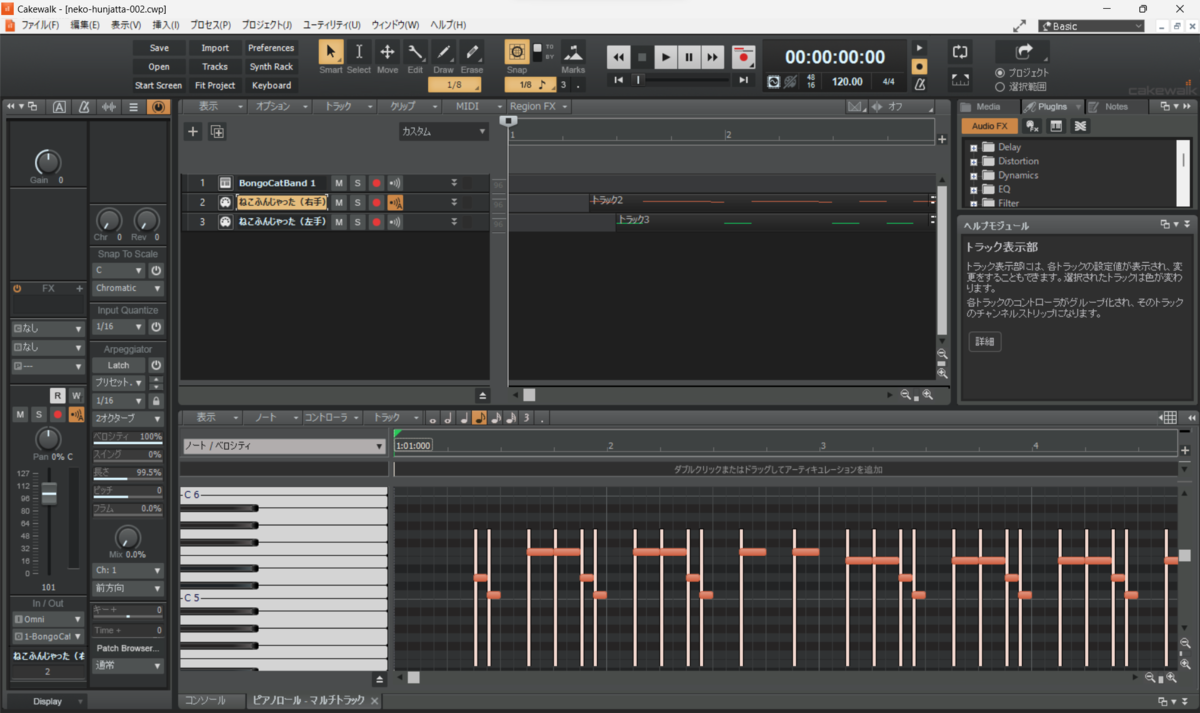Arm the transport Record button

742,58
